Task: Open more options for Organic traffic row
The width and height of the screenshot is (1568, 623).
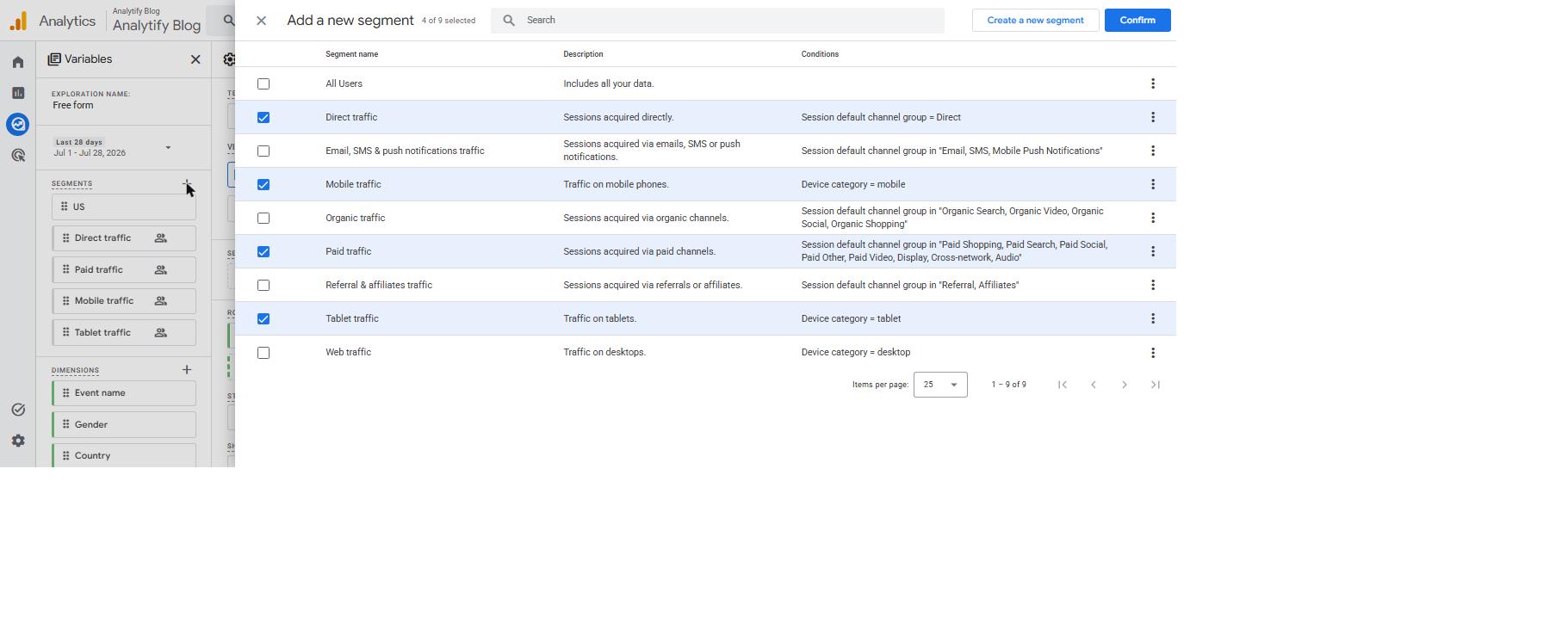Action: coord(1153,218)
